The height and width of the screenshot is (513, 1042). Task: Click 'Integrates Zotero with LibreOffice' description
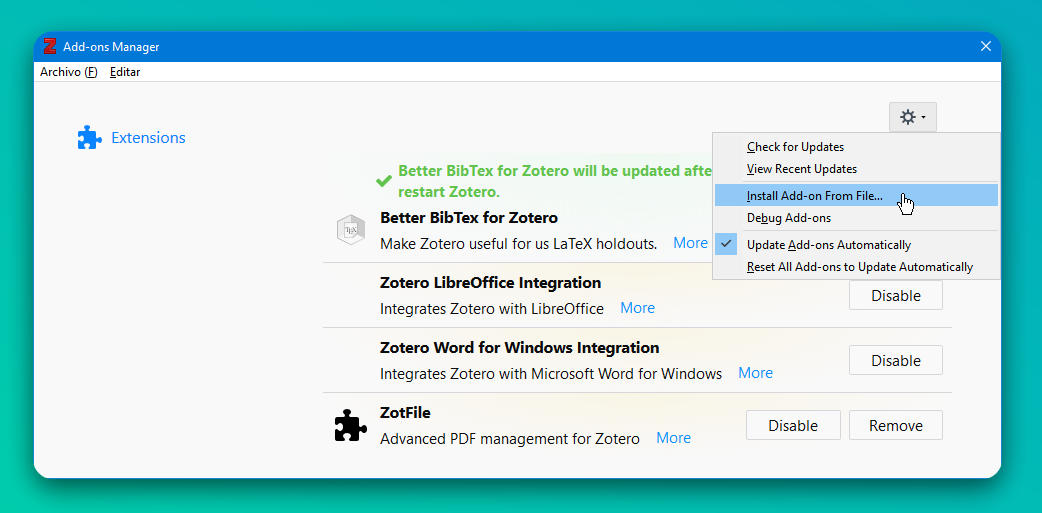492,309
